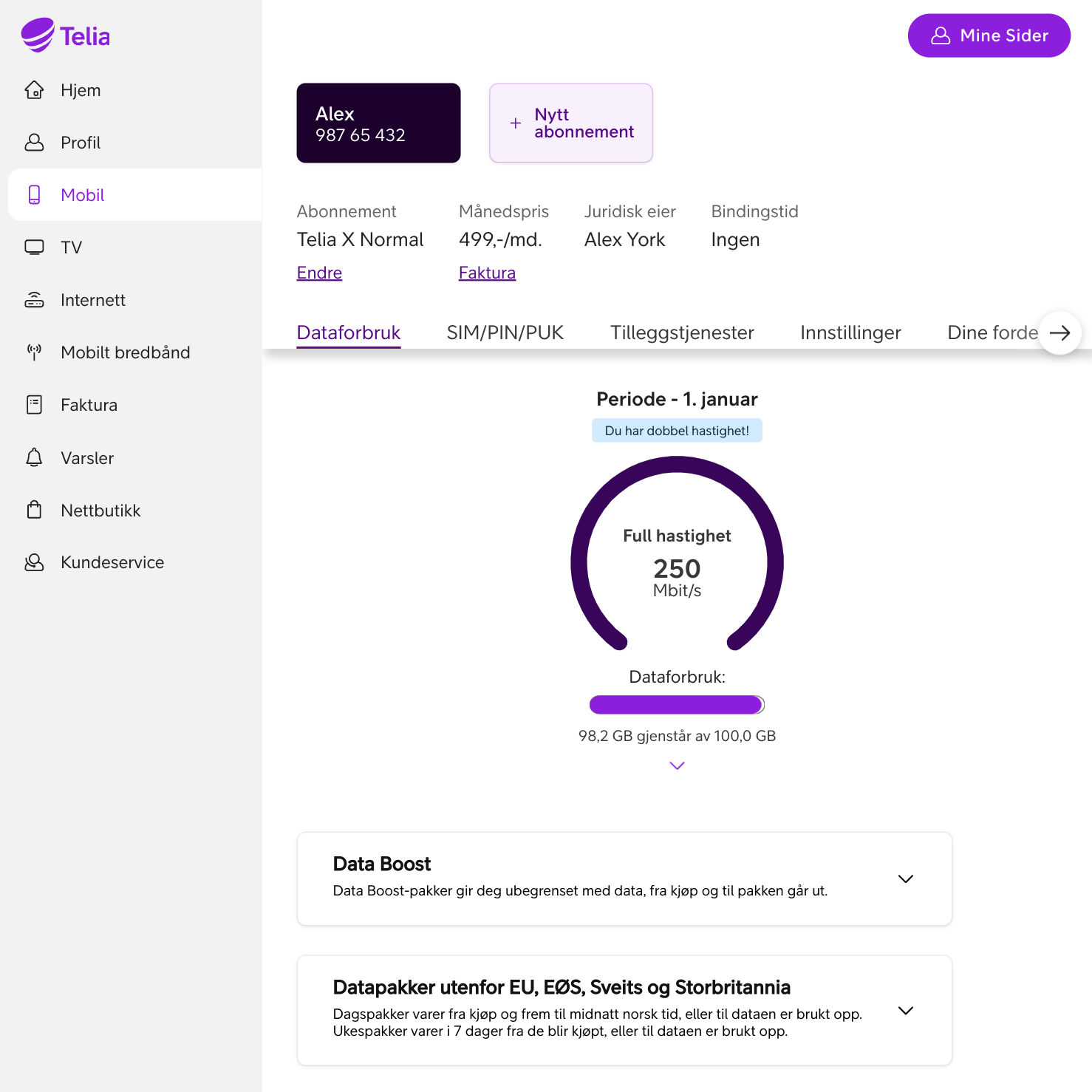Click the Dataforbruk progress bar
Screen dimensions: 1092x1092
[676, 704]
